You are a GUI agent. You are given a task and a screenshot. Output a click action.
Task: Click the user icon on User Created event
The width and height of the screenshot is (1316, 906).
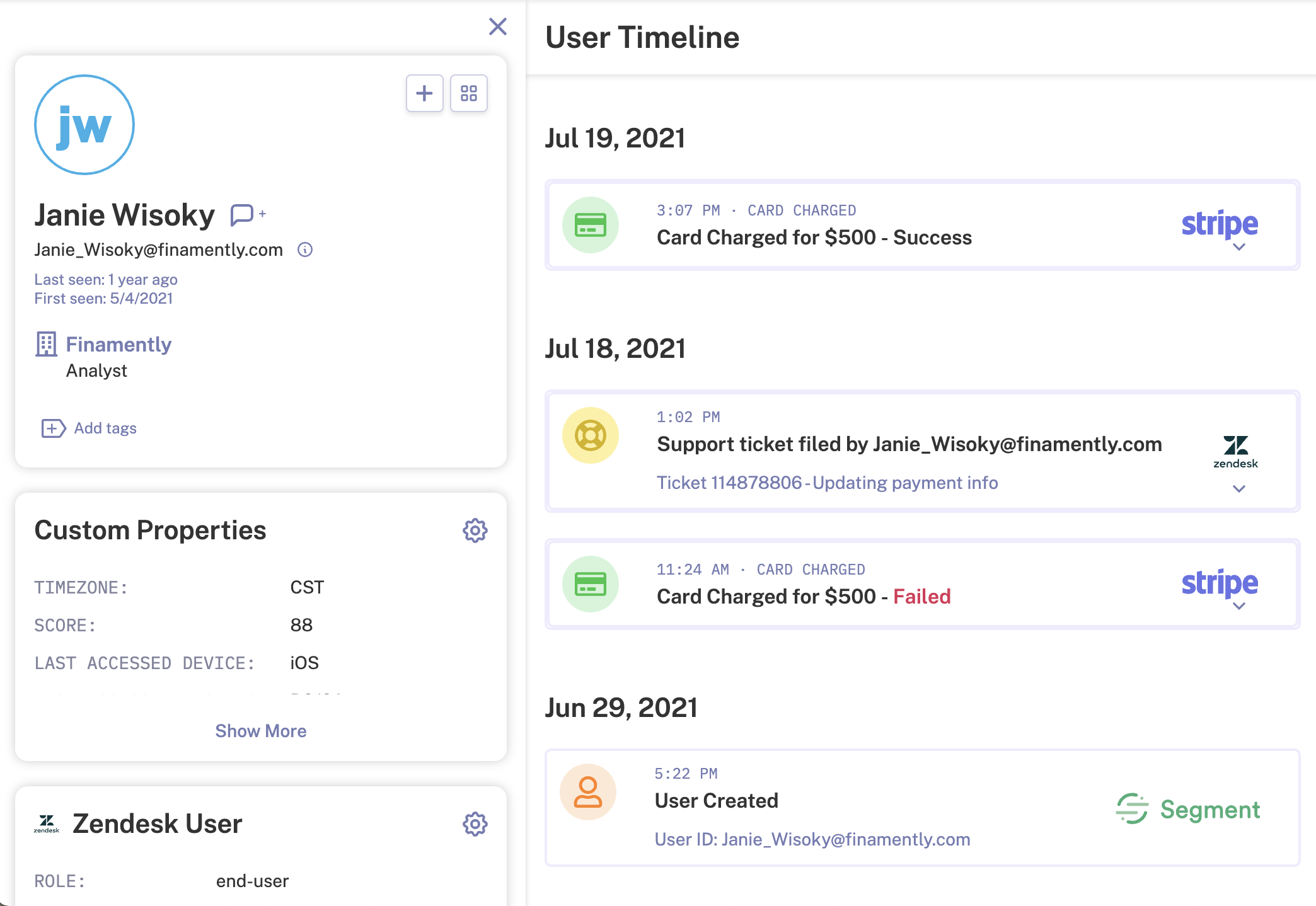click(x=588, y=792)
